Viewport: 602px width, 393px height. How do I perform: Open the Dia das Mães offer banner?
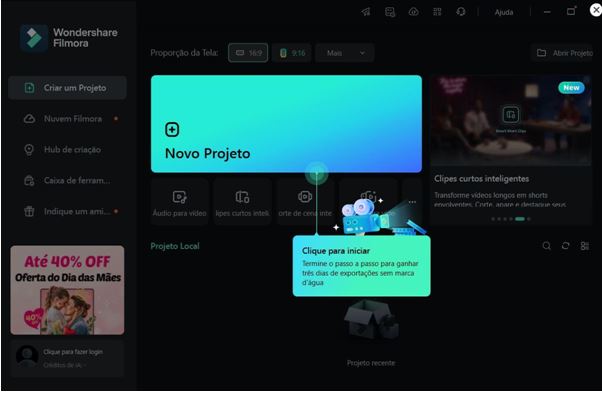(68, 290)
